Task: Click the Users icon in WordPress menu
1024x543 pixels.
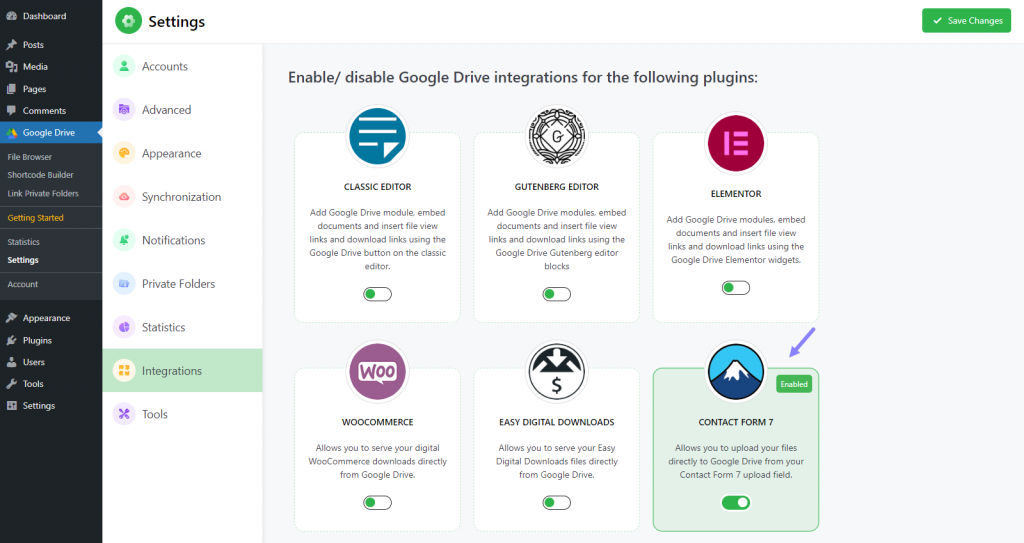Action: [x=11, y=362]
